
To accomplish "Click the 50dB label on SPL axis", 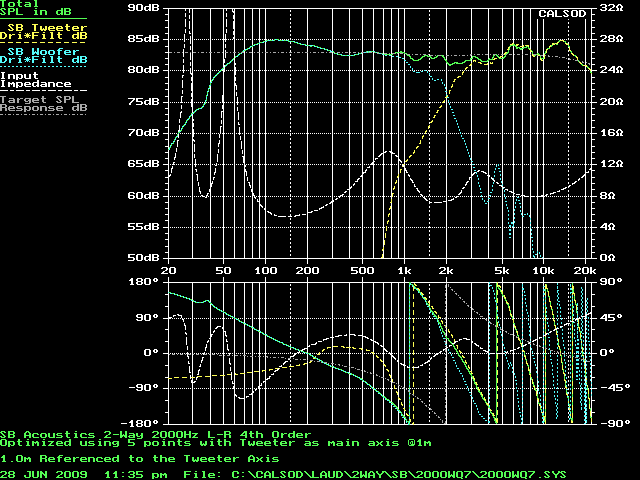I will tap(143, 258).
